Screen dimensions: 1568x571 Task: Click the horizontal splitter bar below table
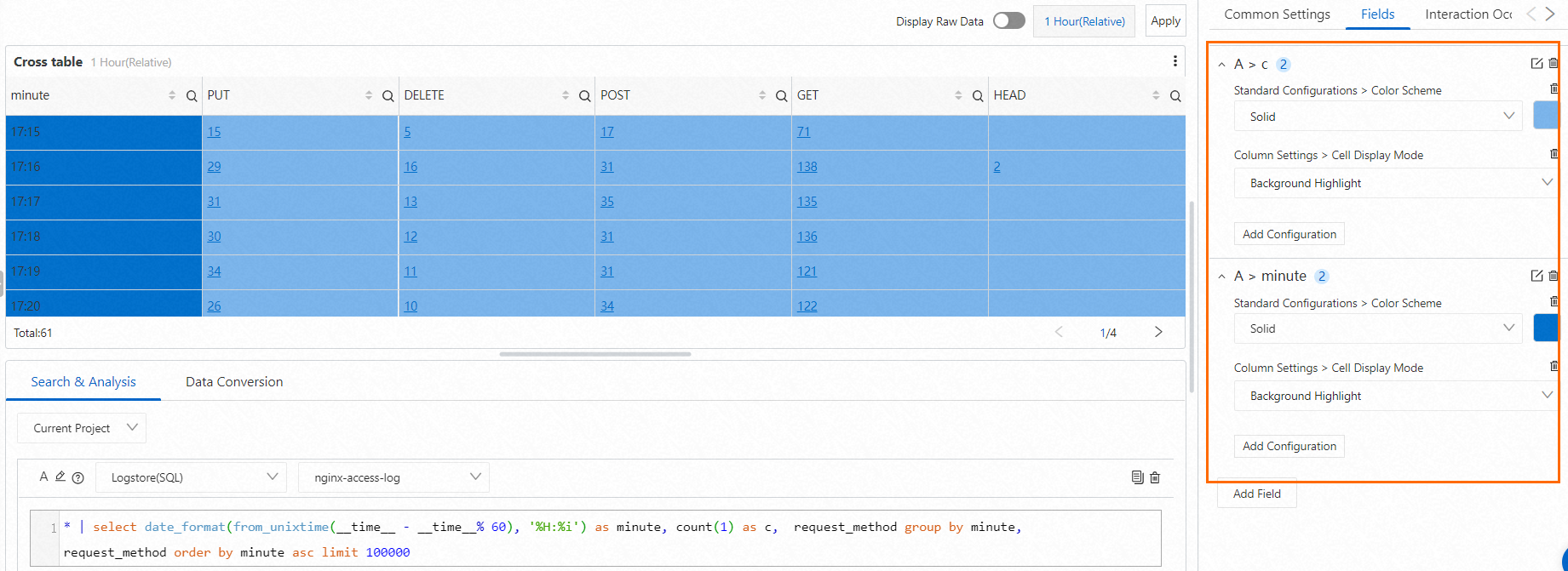point(595,354)
